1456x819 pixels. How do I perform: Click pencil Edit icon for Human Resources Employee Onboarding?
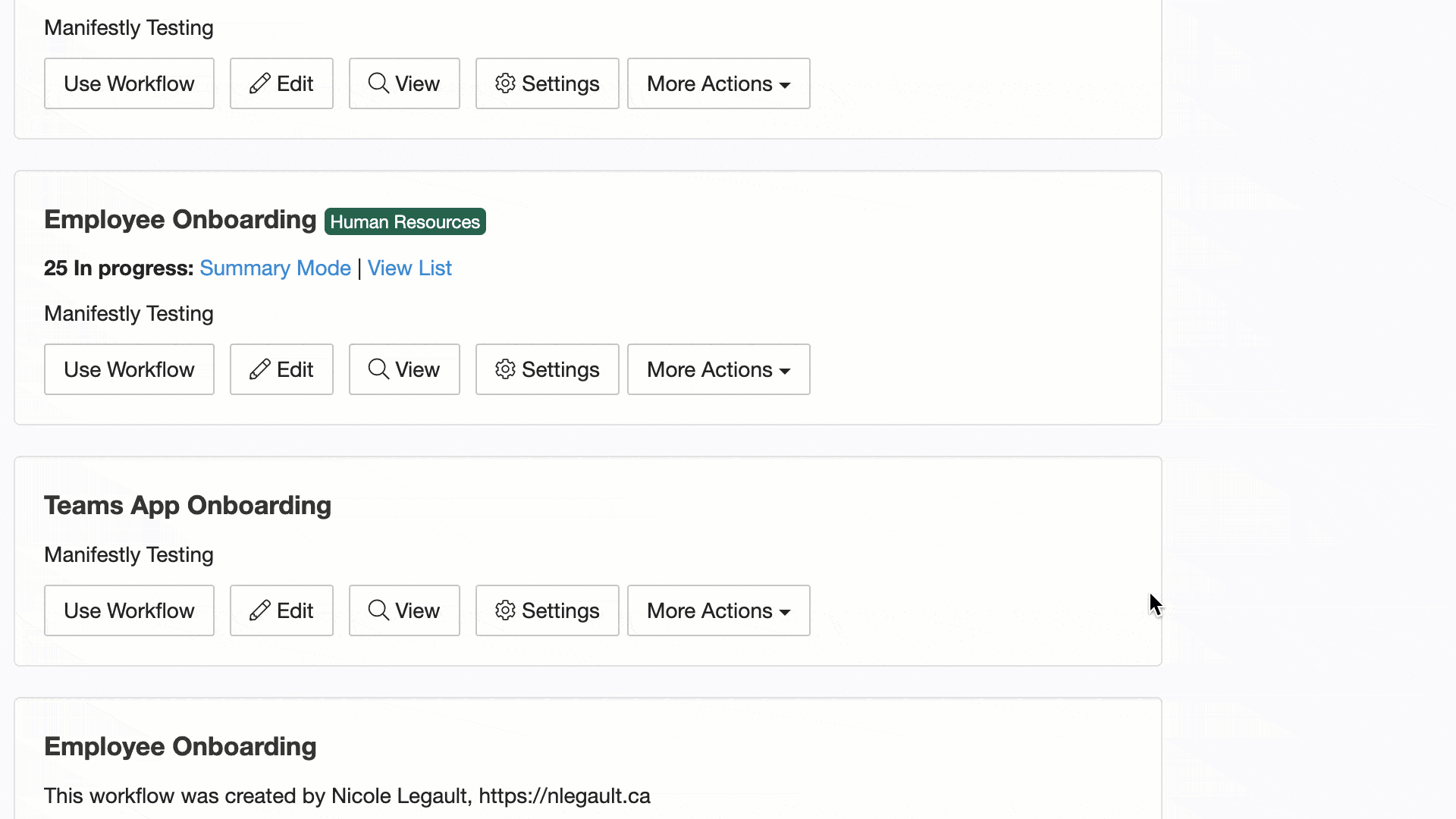(260, 369)
